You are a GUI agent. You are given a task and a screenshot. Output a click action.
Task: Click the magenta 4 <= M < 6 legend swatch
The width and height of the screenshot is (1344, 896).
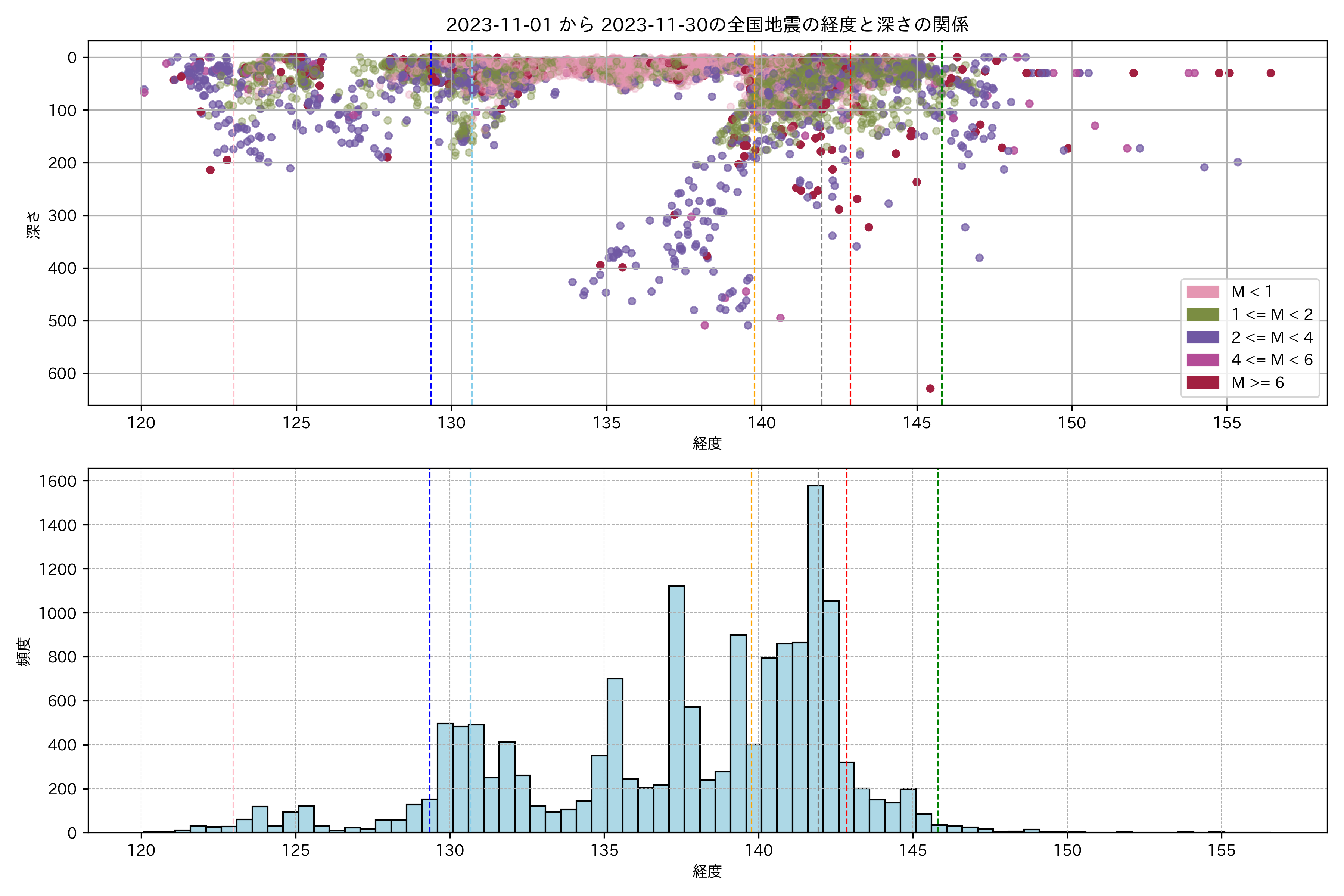pyautogui.click(x=1202, y=360)
